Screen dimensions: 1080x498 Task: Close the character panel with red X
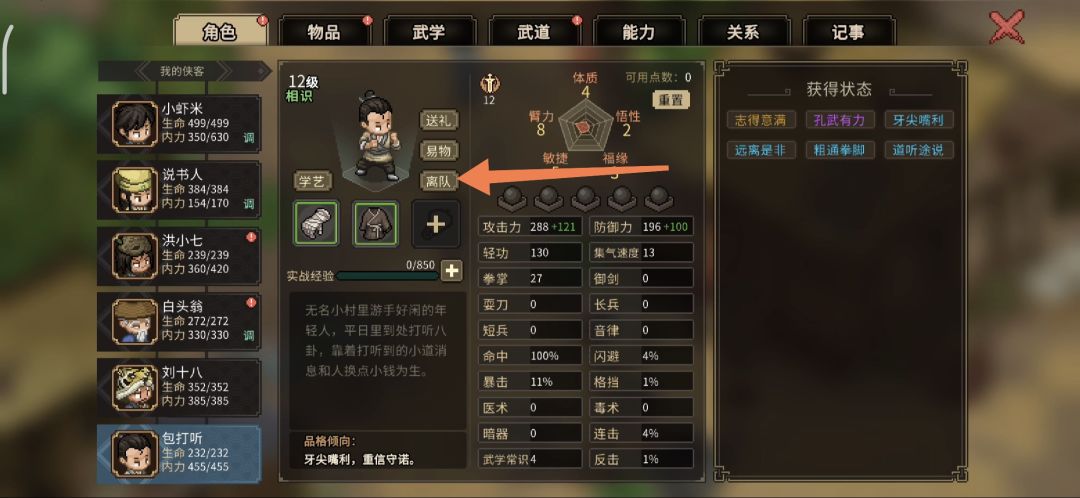pos(1006,28)
